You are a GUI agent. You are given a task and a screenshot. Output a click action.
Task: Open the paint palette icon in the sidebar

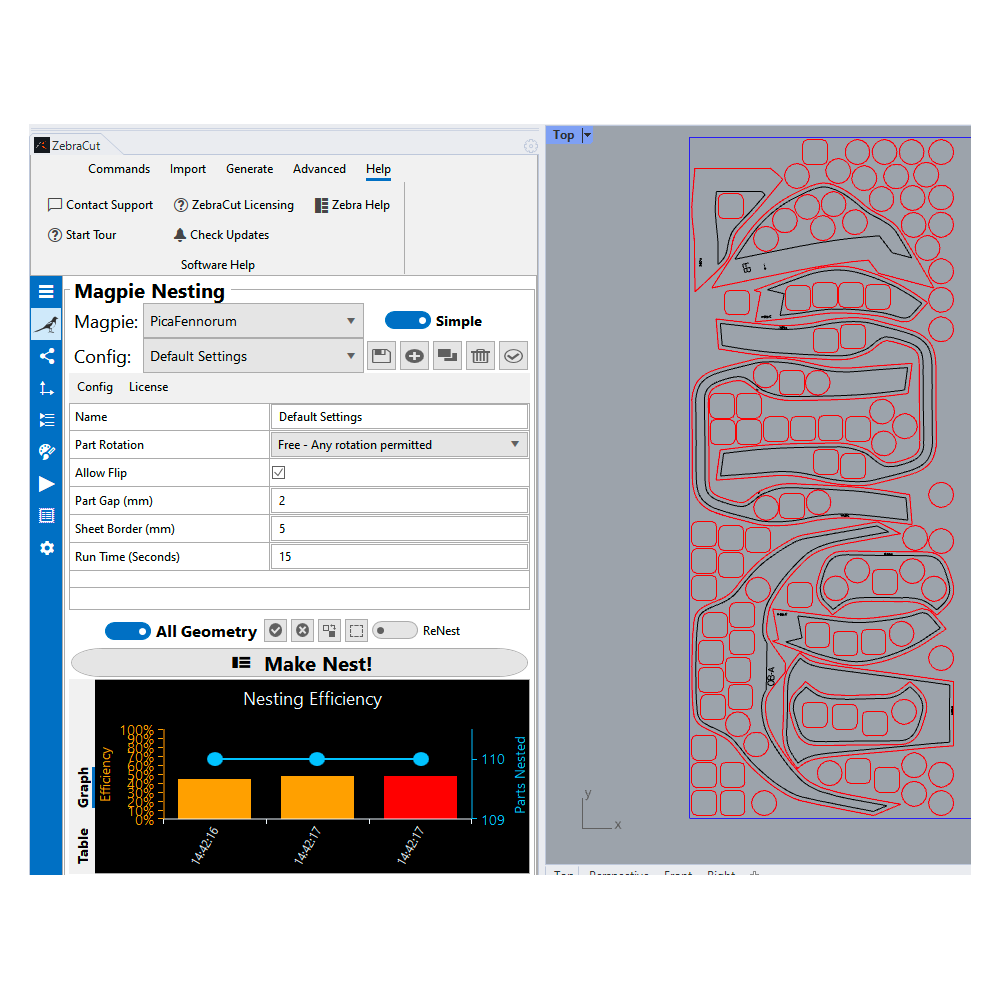pos(47,452)
